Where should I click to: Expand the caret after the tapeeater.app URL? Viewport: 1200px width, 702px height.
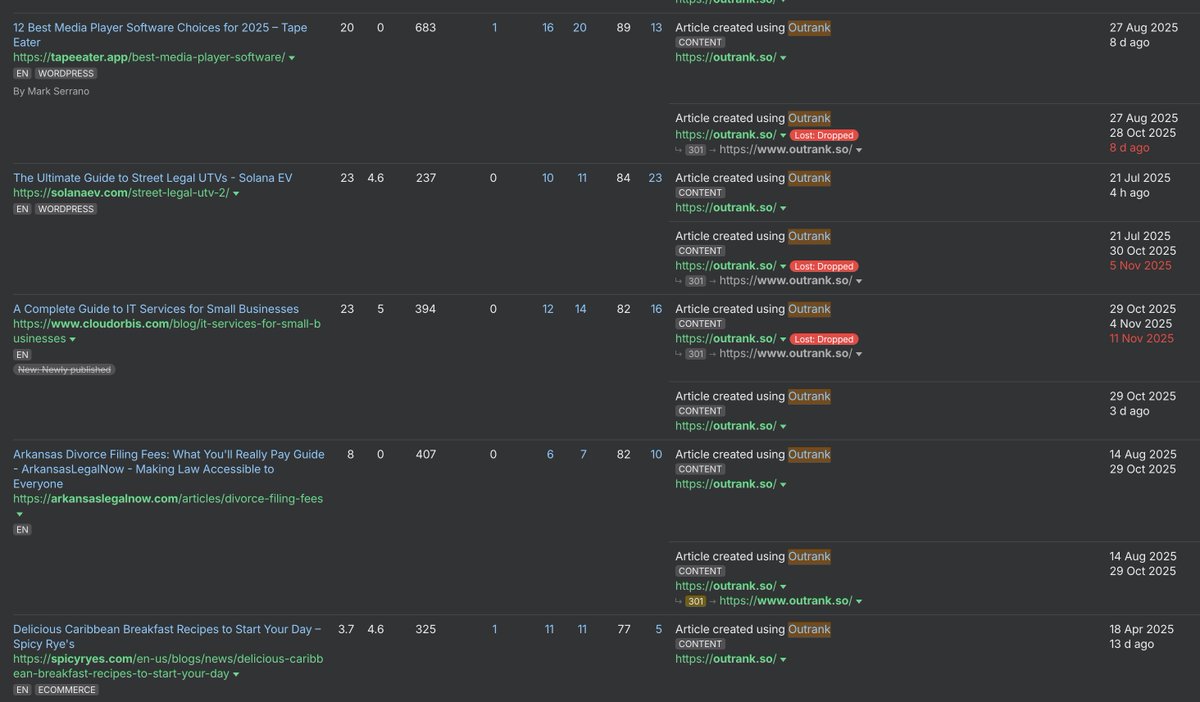[x=292, y=59]
